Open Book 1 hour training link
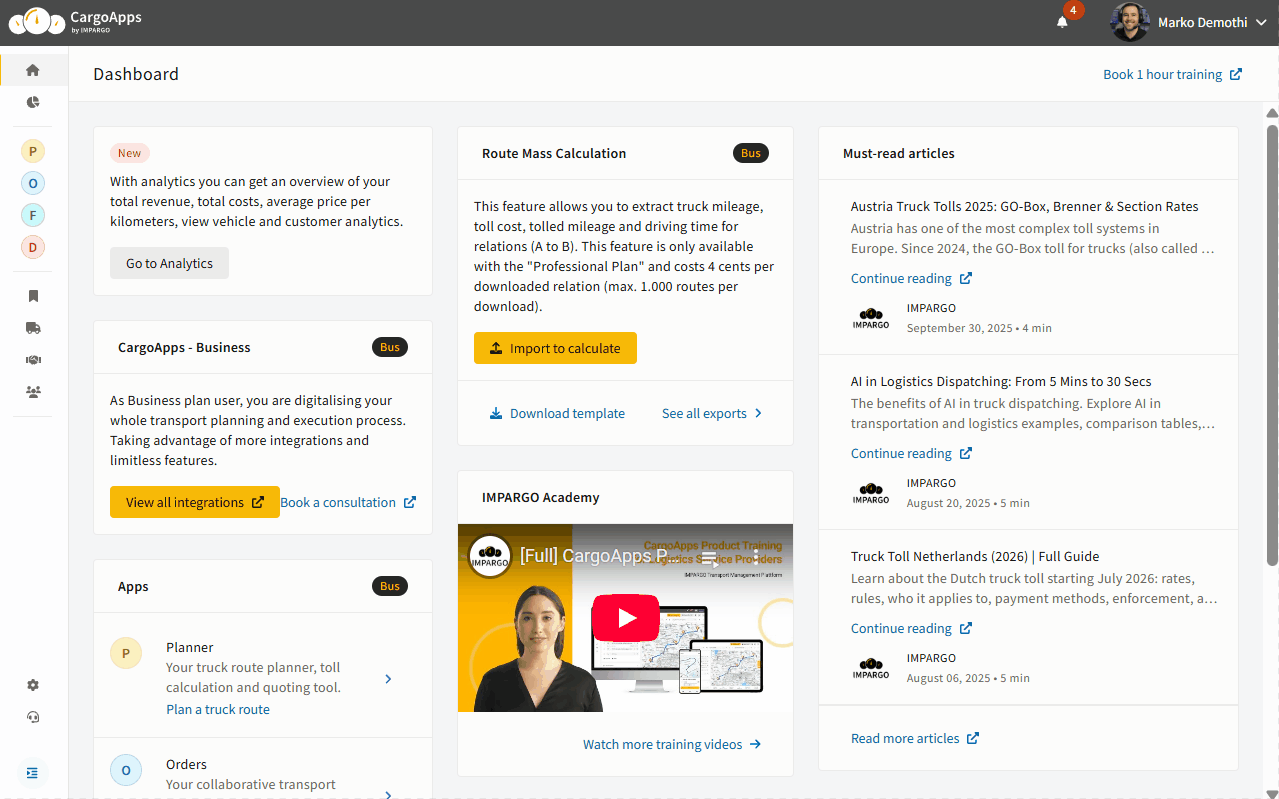The height and width of the screenshot is (799, 1279). (1173, 74)
